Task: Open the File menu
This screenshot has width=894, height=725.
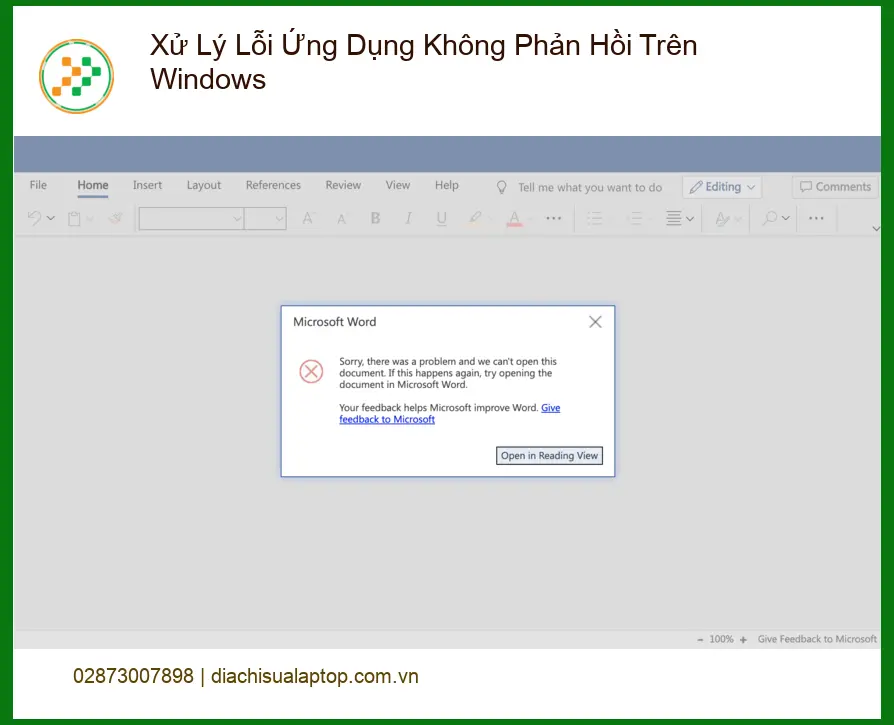Action: pos(38,185)
